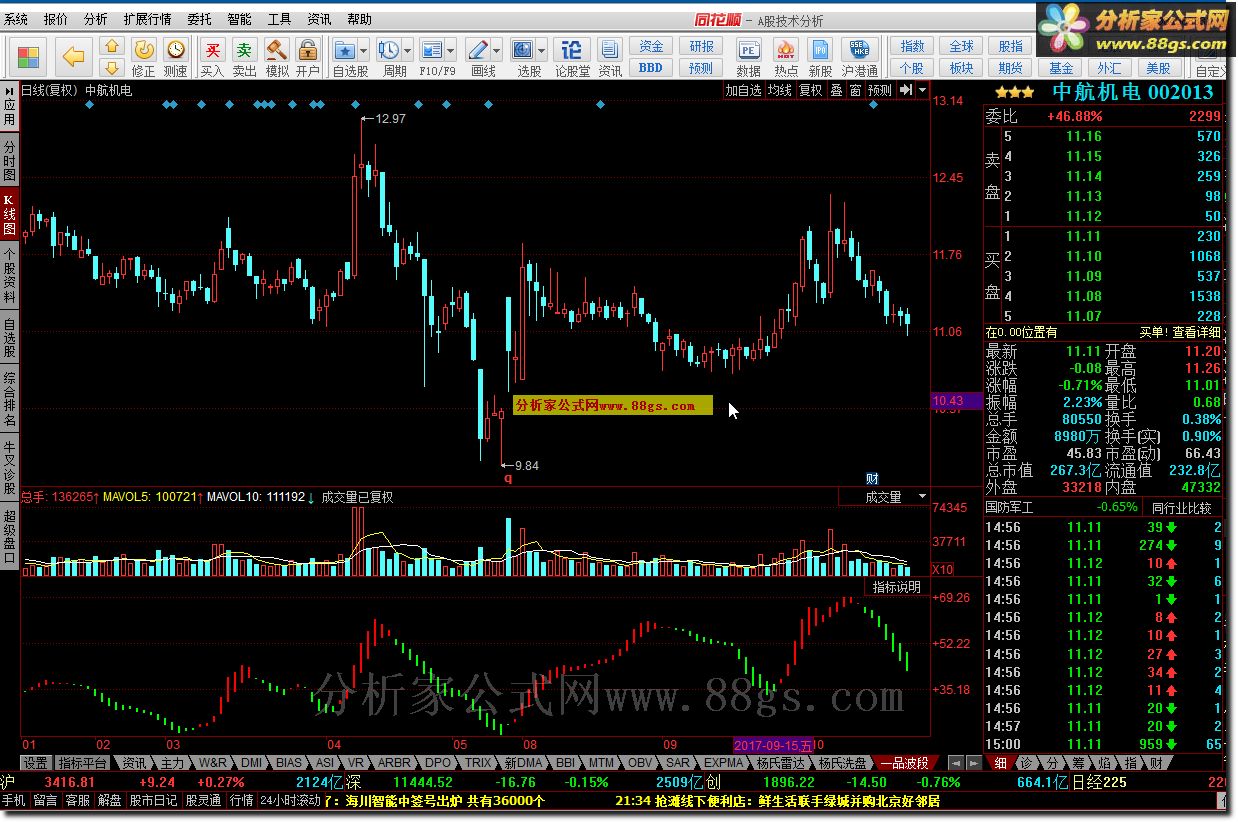The height and width of the screenshot is (822, 1238).
Task: Select the 画线 drawing pencil tool
Action: tap(478, 50)
